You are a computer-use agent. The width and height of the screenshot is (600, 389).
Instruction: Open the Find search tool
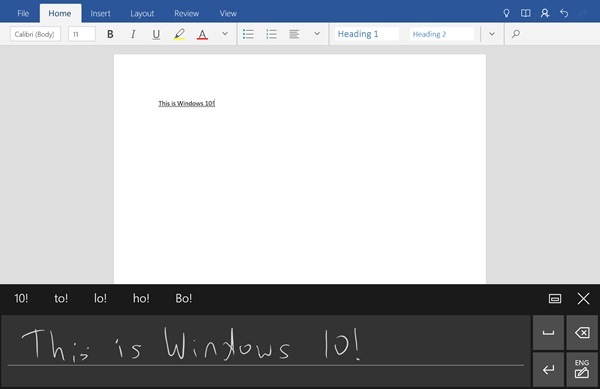[x=515, y=34]
